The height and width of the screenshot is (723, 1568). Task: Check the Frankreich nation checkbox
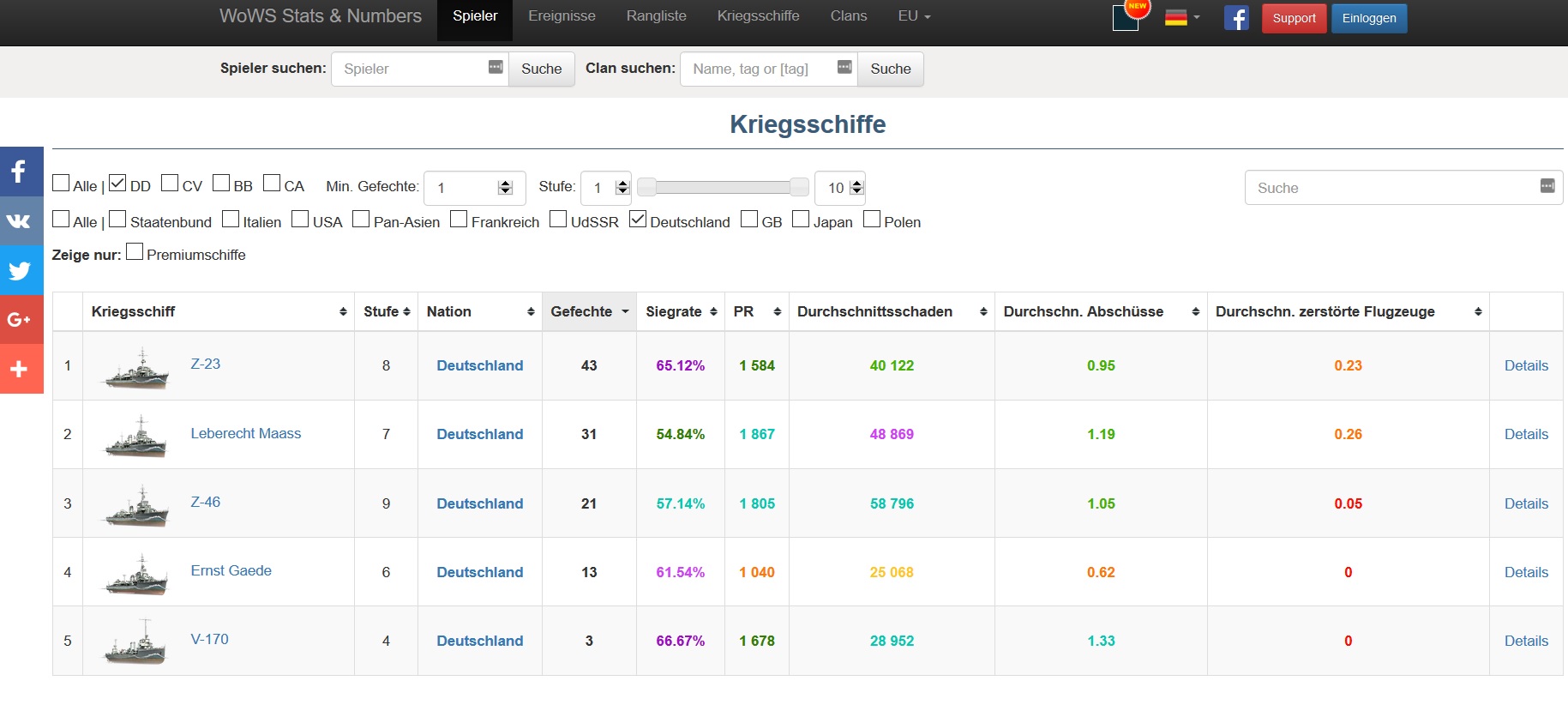459,219
